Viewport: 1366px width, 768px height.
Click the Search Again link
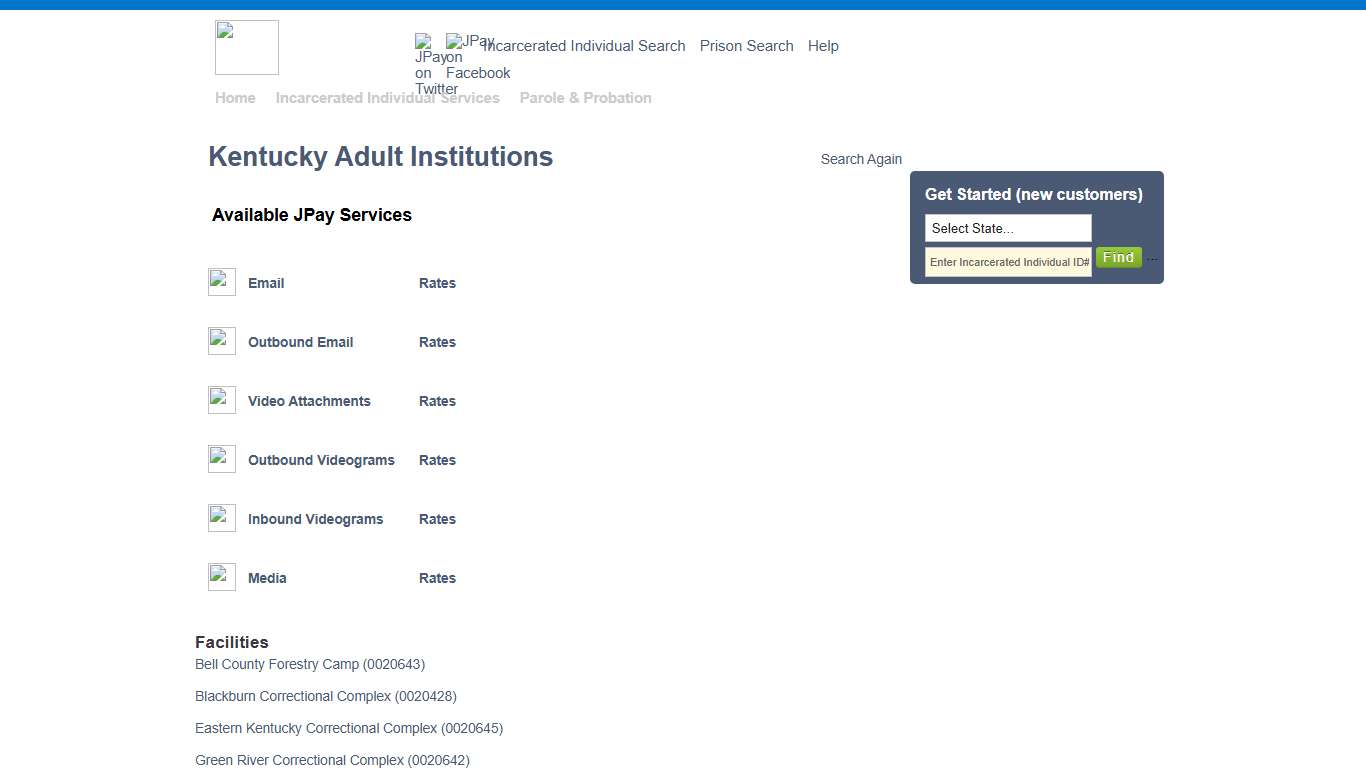tap(861, 159)
